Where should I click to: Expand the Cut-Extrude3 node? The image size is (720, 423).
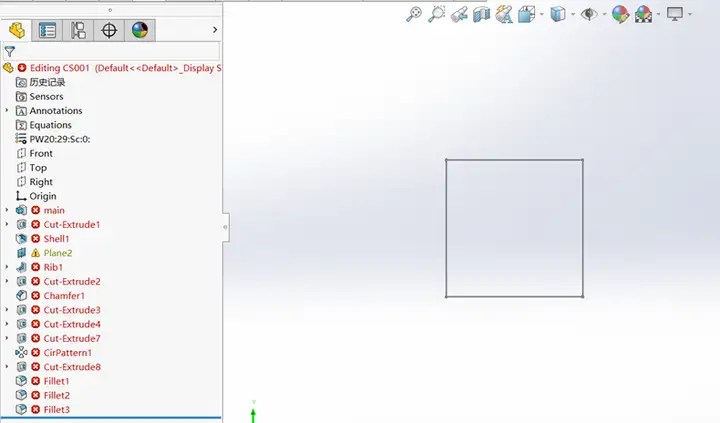tap(6, 310)
